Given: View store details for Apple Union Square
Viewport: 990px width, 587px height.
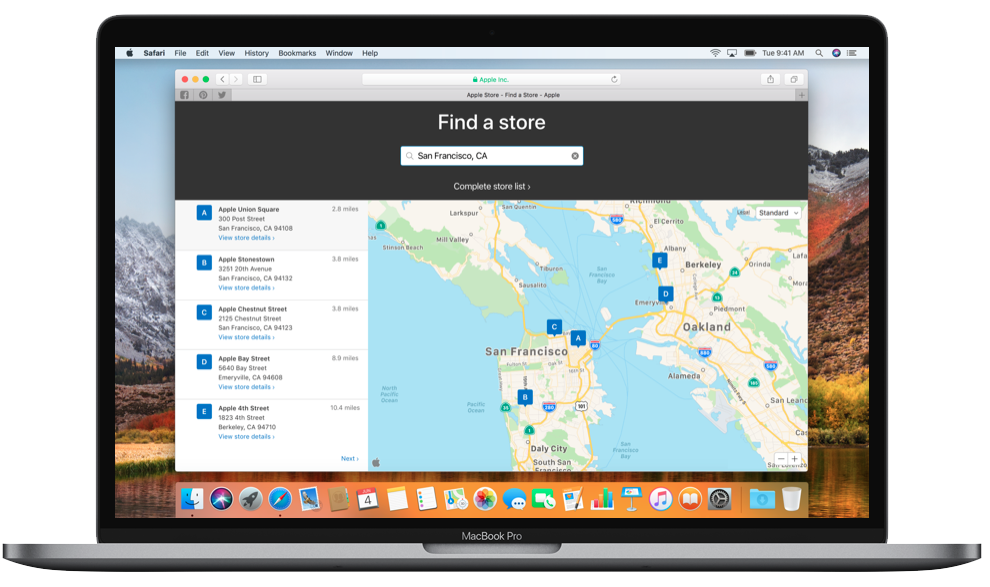Looking at the screenshot, I should click(x=246, y=238).
